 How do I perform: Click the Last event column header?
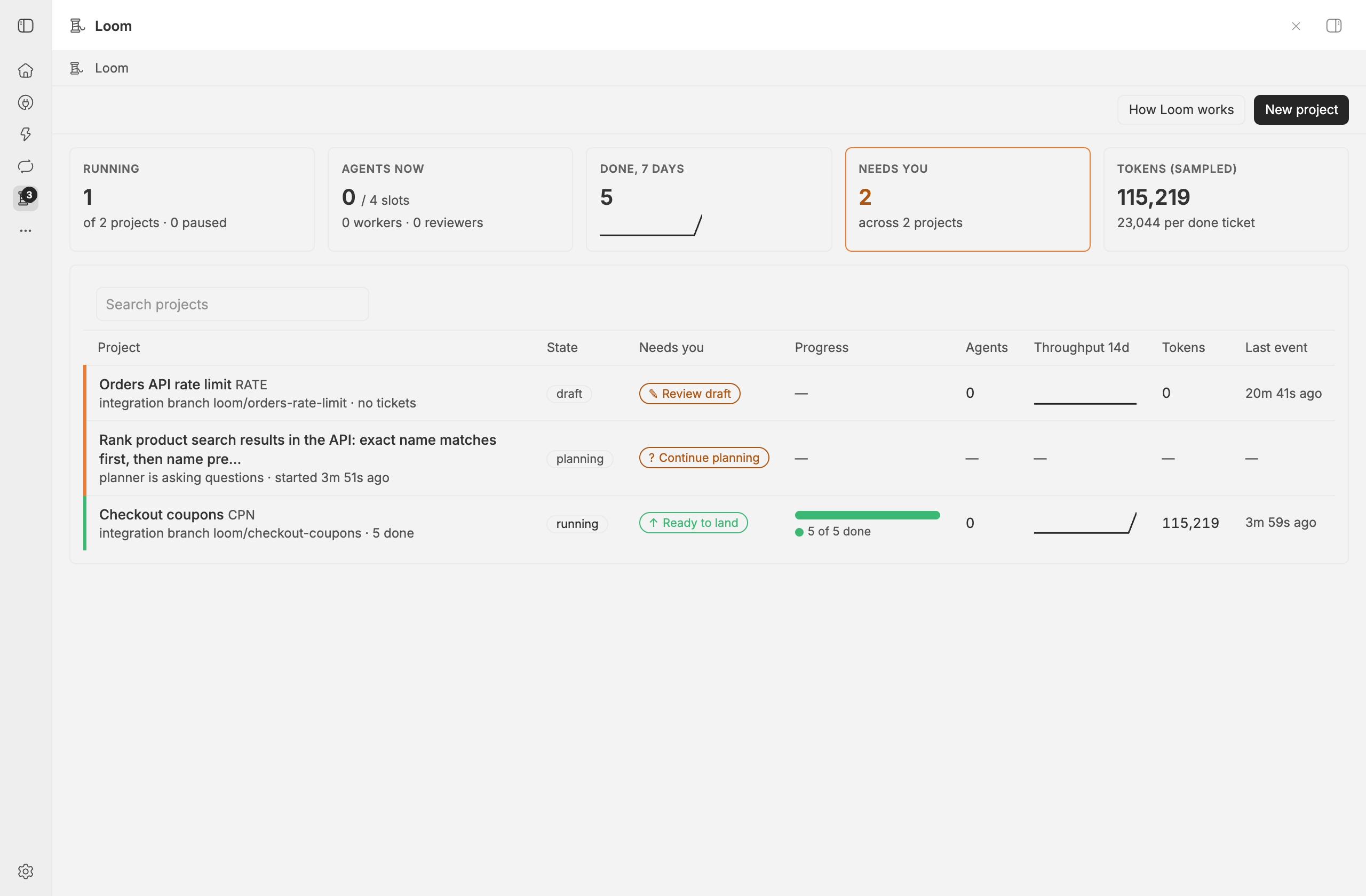tap(1276, 348)
